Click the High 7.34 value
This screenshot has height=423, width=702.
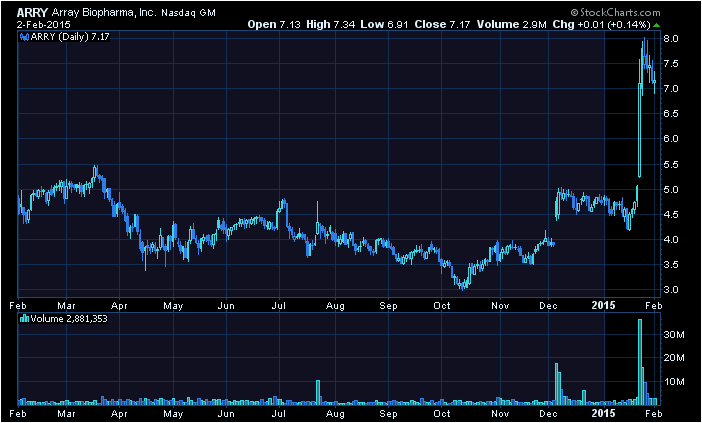[x=331, y=25]
